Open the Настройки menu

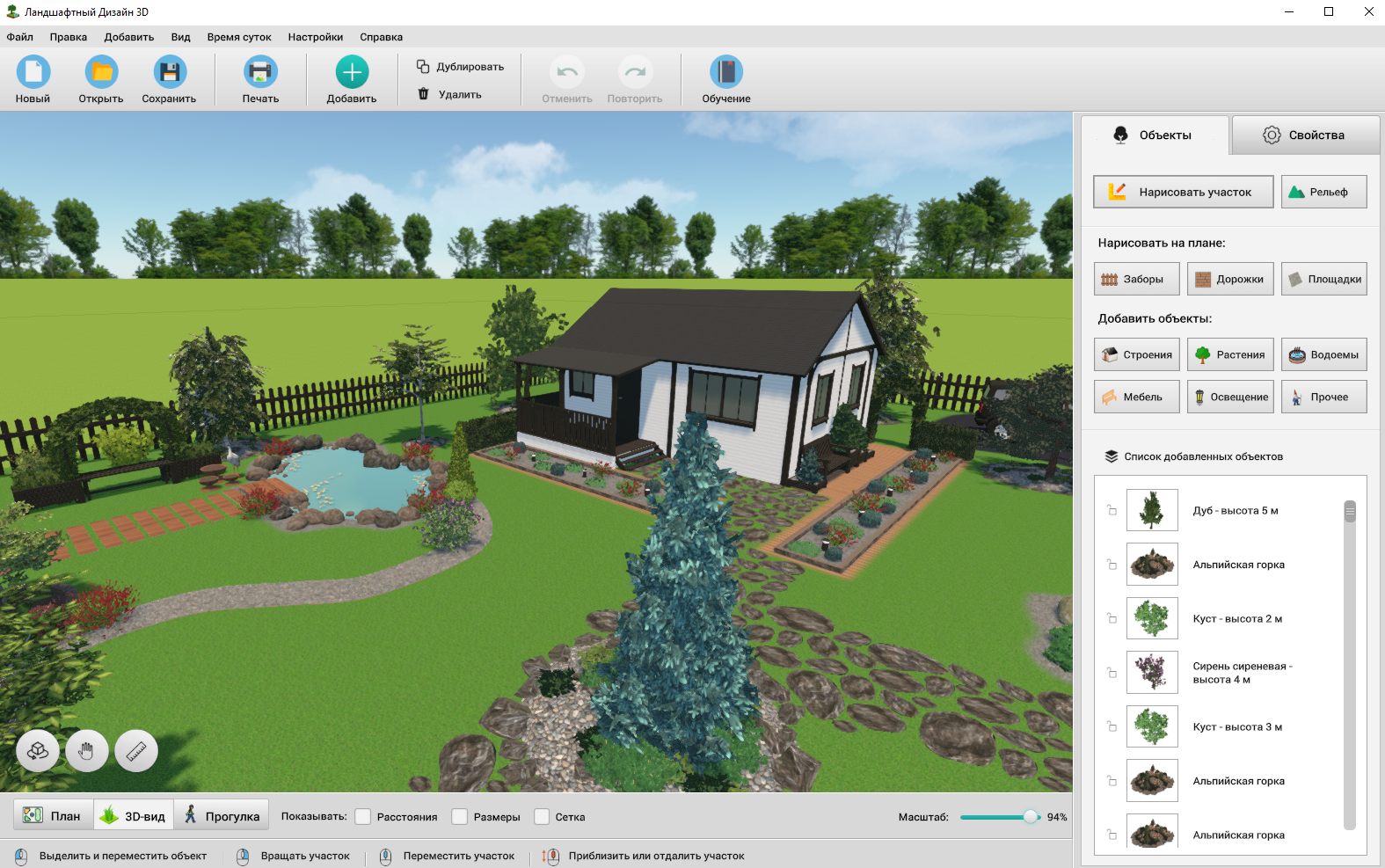pyautogui.click(x=316, y=37)
